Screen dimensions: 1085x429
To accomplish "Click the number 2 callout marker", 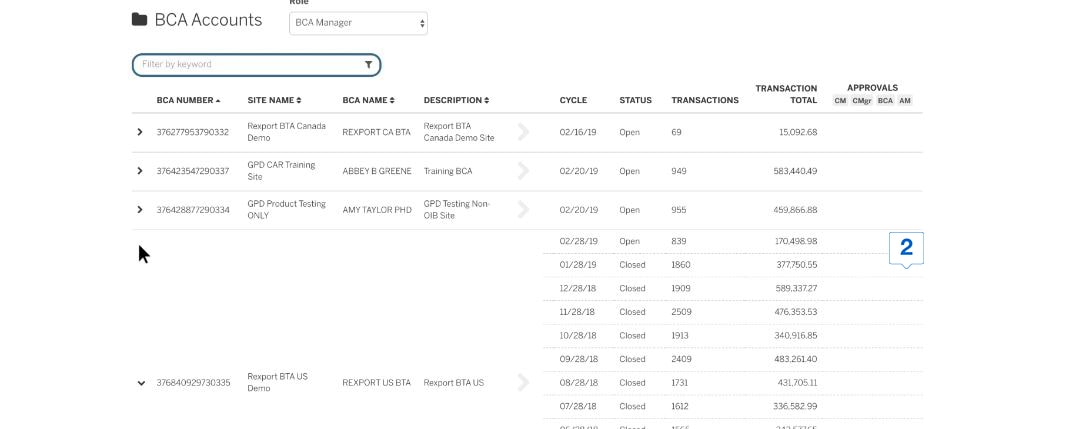I will tap(906, 248).
